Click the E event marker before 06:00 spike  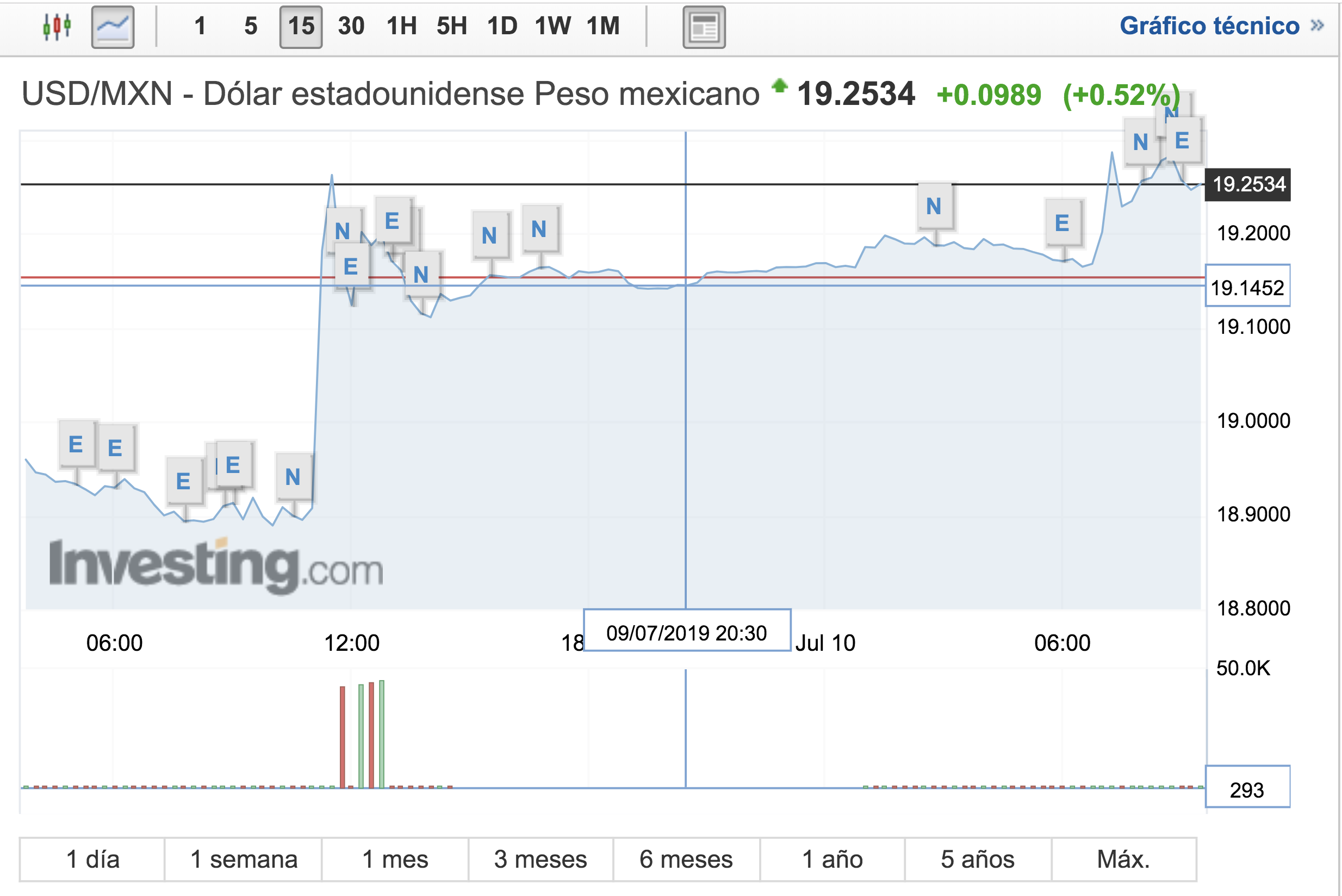tap(1062, 223)
